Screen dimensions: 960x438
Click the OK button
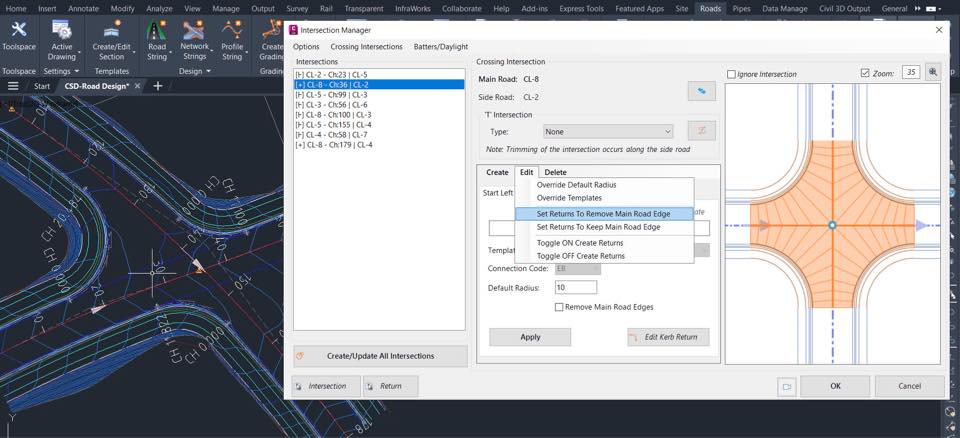click(835, 386)
